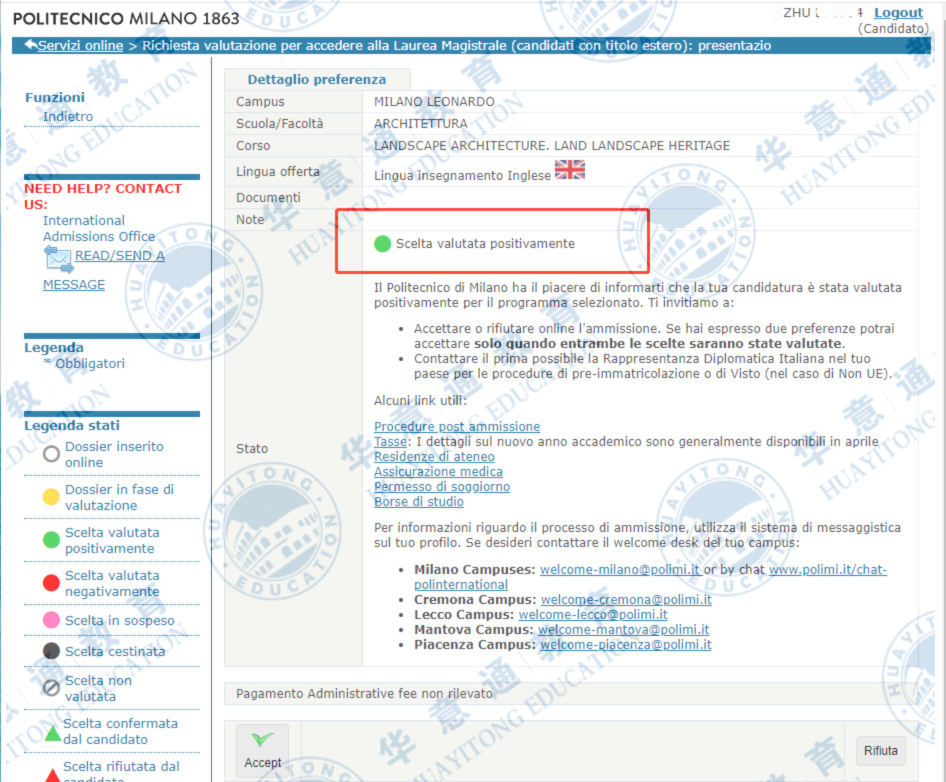Screen dimensions: 946x782
Task: Click the MILANO LEONARDO campus value
Action: pyautogui.click(x=434, y=102)
